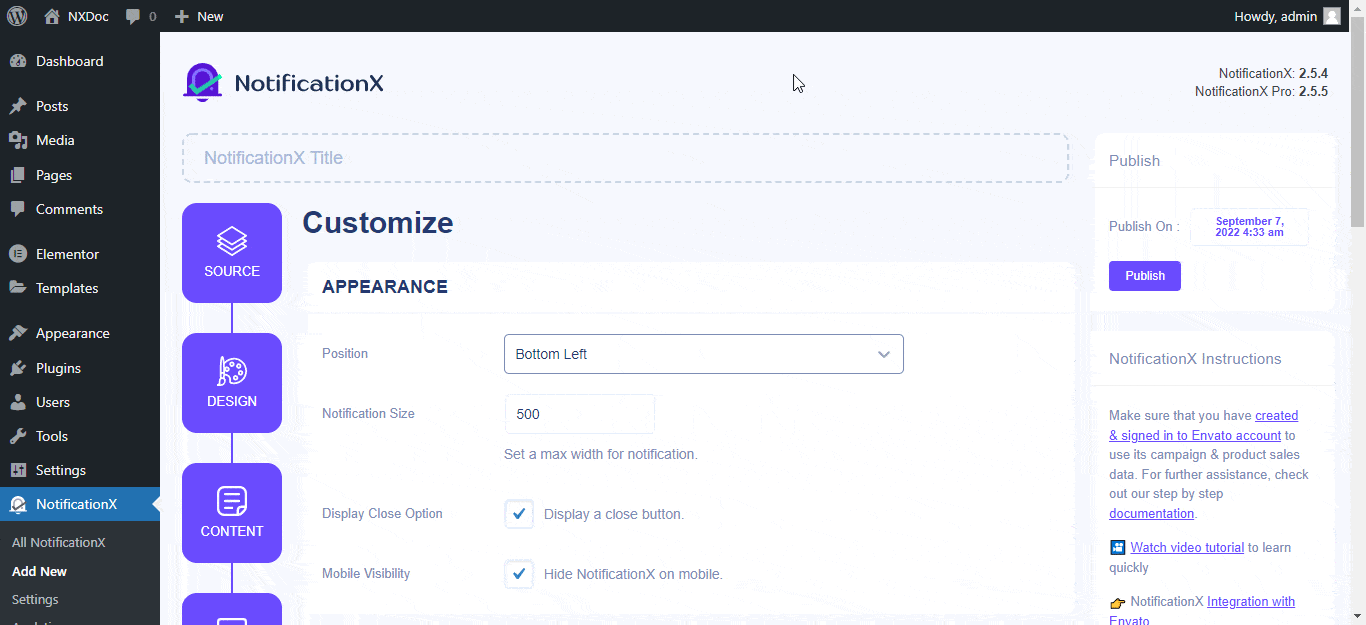Uncheck Display a close button checkbox
This screenshot has height=625, width=1366.
pyautogui.click(x=519, y=514)
